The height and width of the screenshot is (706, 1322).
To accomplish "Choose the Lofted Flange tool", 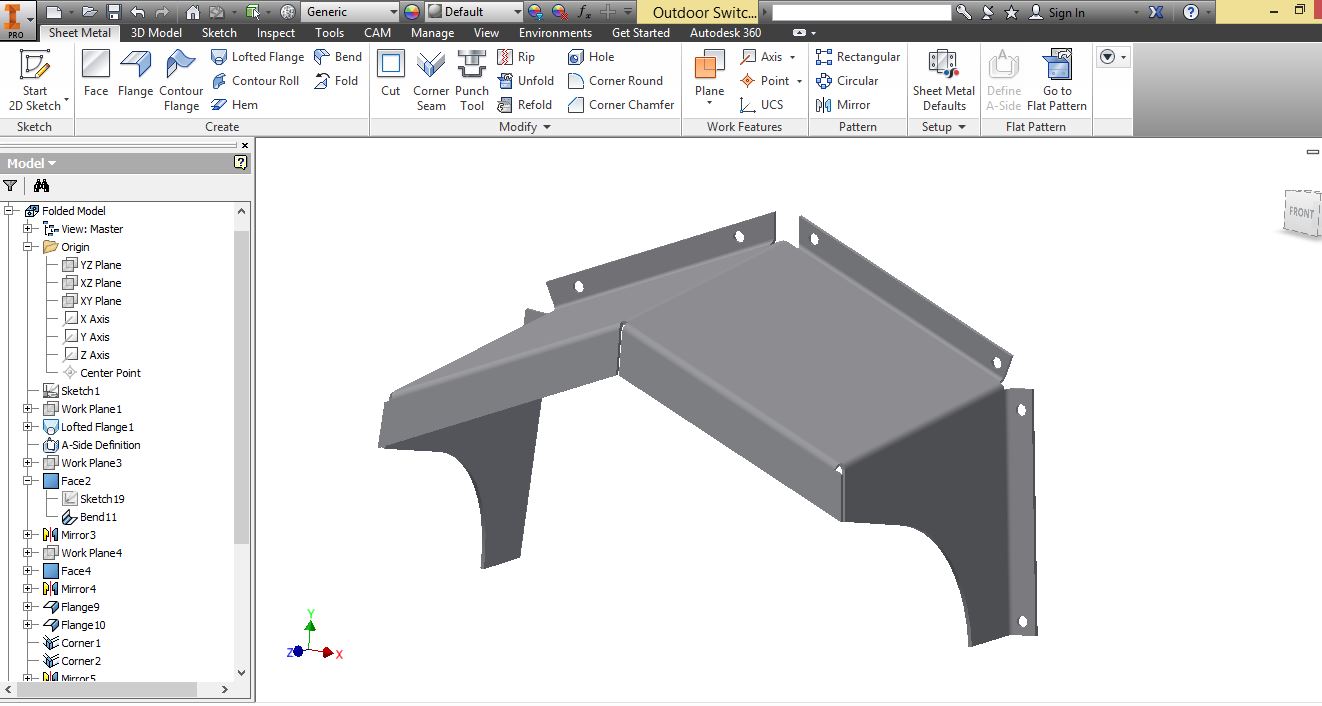I will [257, 57].
